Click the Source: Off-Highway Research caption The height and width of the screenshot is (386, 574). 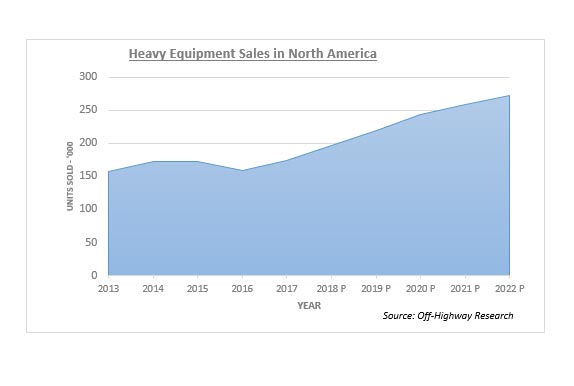[448, 316]
